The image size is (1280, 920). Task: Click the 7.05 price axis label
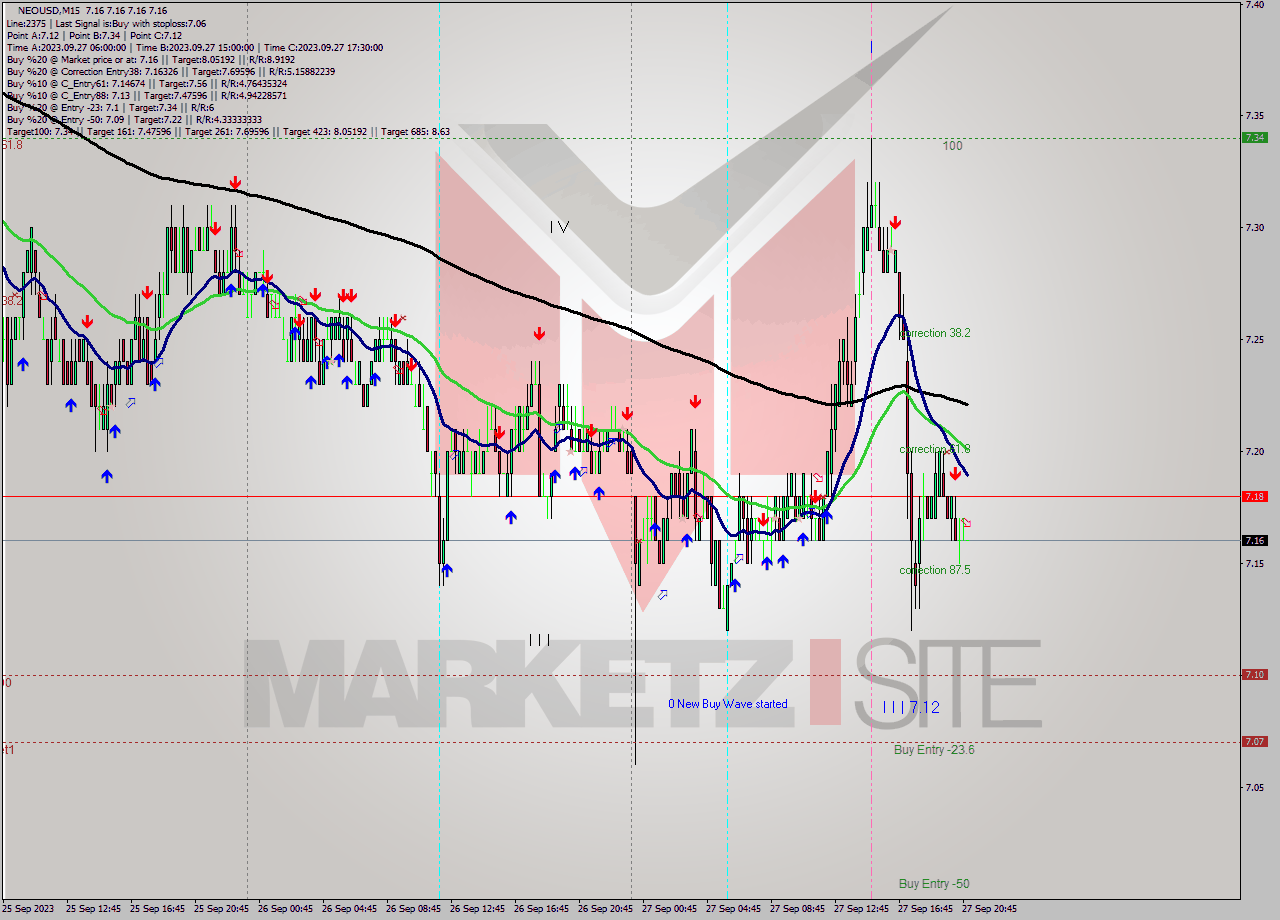tap(1255, 788)
